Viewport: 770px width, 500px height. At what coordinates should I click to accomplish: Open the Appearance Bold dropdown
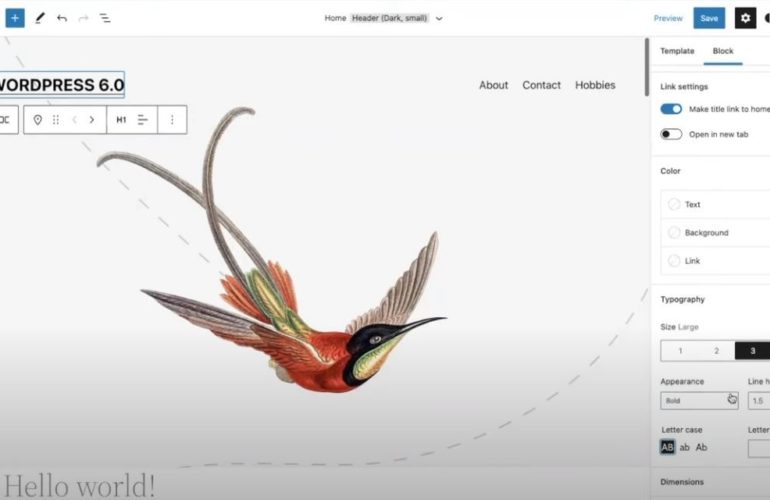[699, 400]
